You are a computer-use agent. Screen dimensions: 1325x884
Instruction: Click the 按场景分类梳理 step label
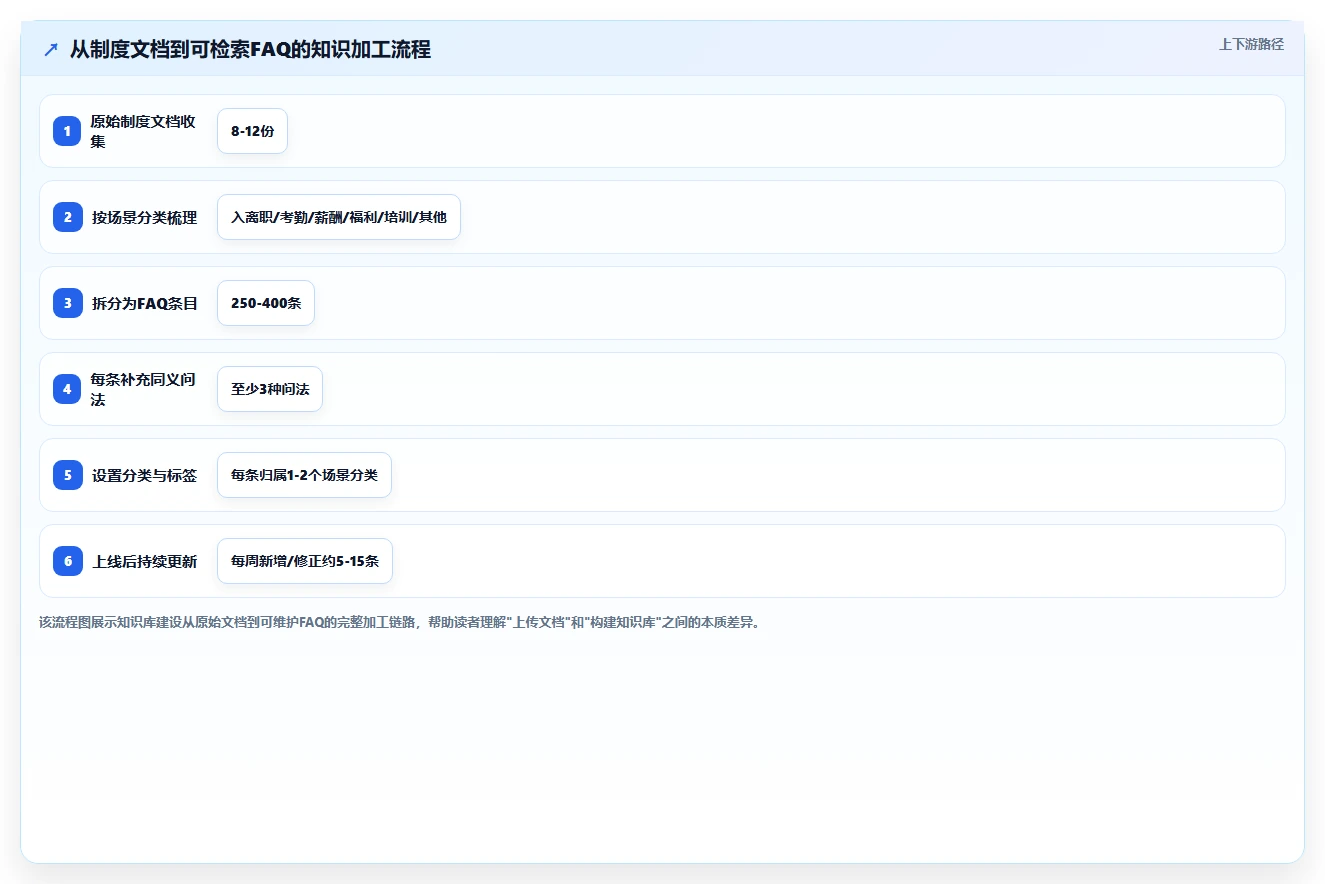tap(145, 217)
